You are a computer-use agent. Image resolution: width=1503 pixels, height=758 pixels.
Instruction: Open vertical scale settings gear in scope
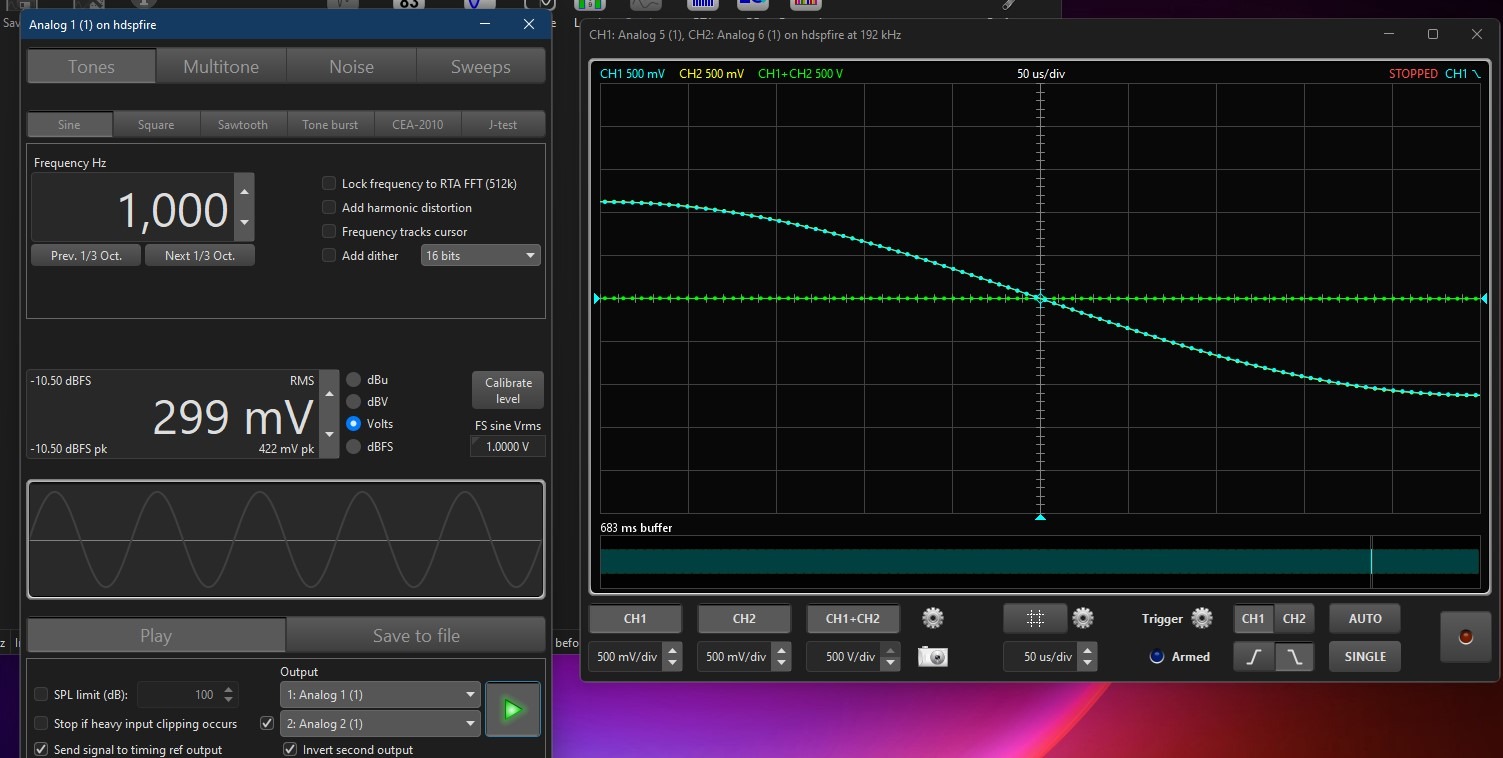(933, 618)
